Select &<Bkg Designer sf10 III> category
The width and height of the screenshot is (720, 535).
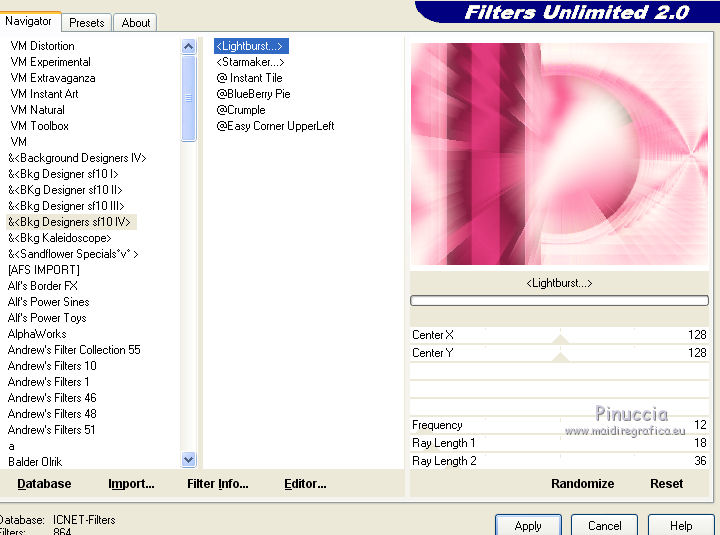(x=66, y=206)
